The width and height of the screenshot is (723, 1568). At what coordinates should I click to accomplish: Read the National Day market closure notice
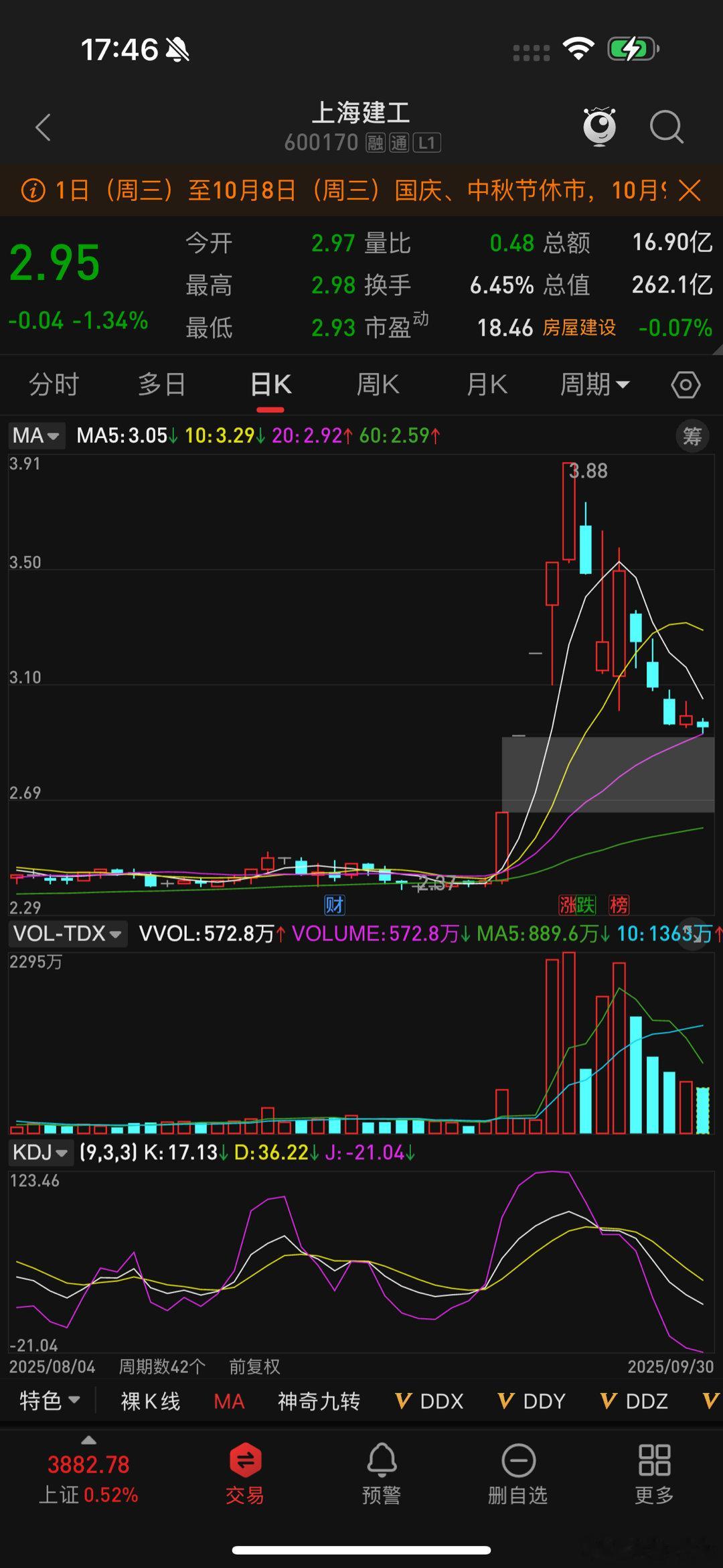tap(360, 190)
